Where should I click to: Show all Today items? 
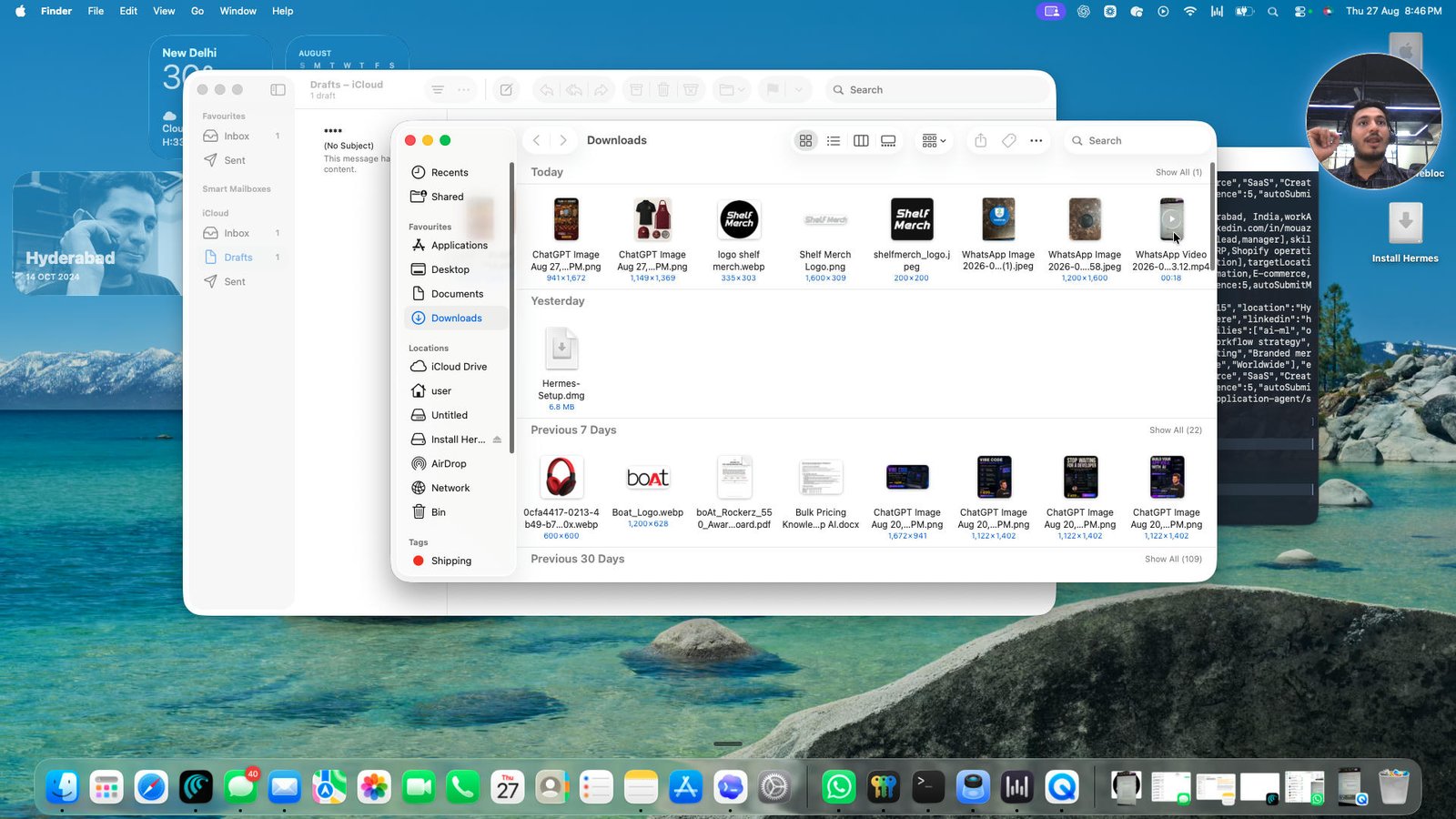click(1178, 172)
